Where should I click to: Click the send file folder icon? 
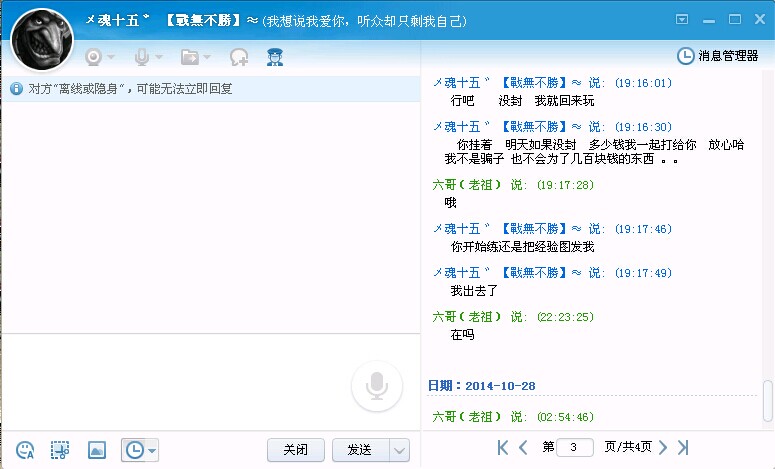190,57
